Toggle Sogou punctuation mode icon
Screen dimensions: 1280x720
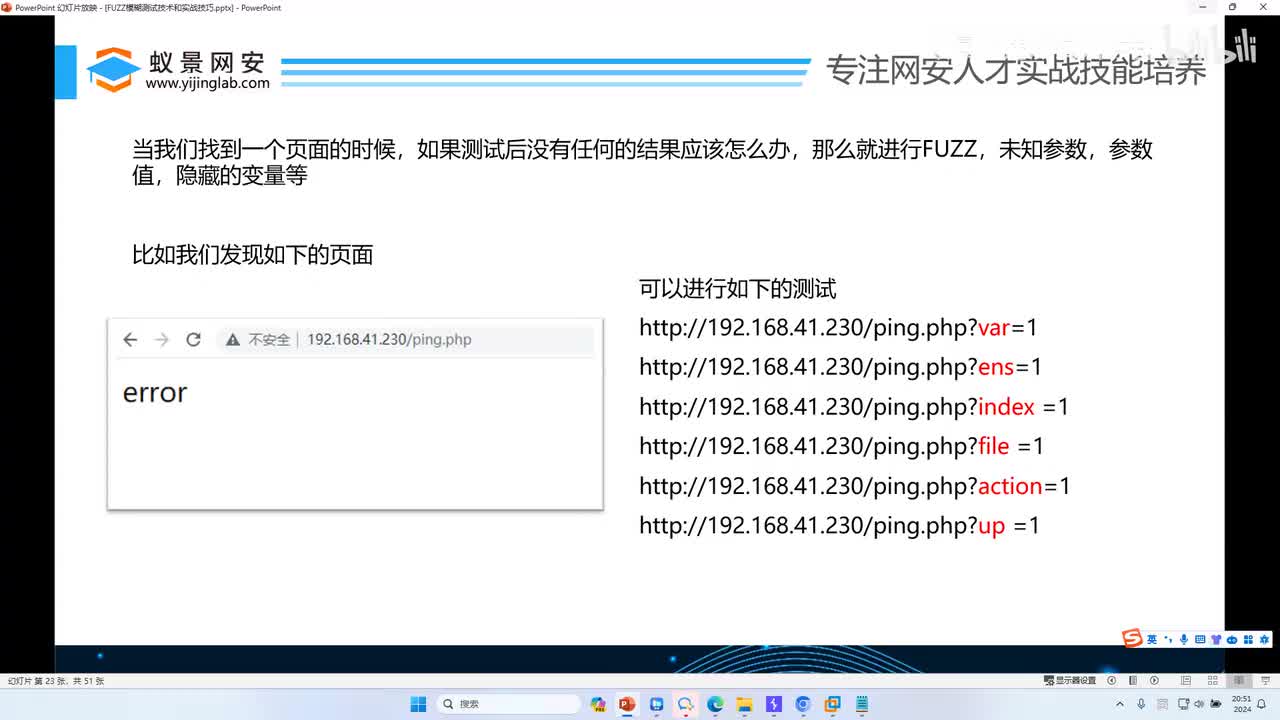click(1168, 639)
